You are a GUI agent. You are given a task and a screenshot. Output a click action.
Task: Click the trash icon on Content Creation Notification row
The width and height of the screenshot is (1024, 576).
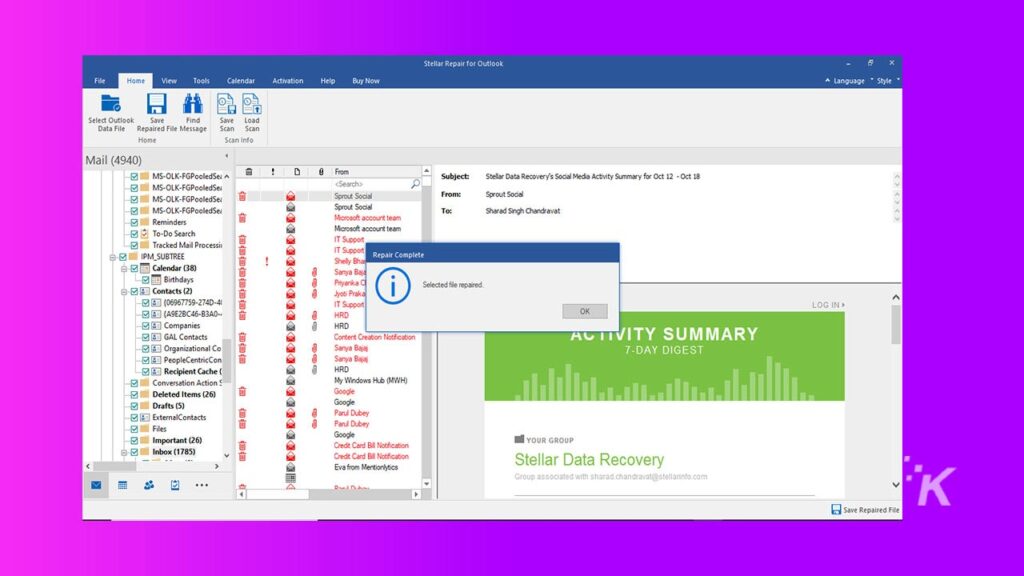[242, 338]
